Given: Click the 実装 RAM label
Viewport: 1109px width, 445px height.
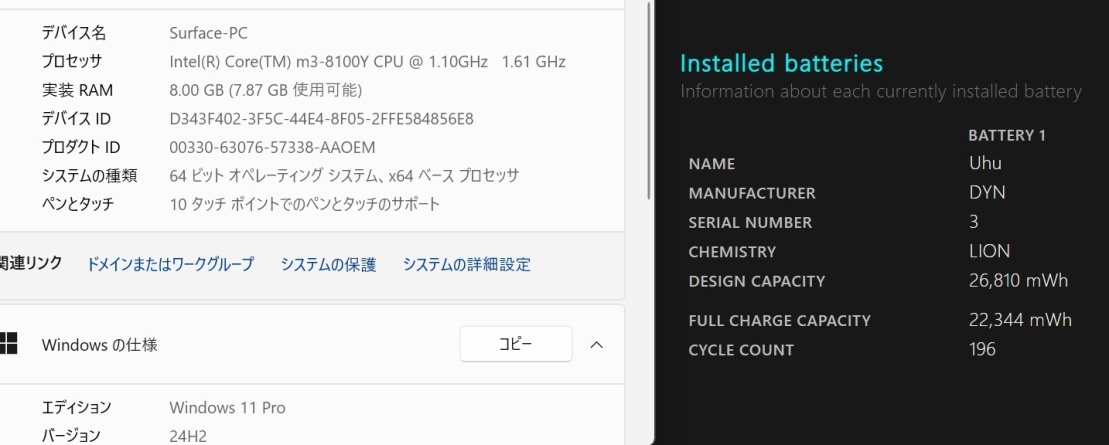Looking at the screenshot, I should pos(77,90).
